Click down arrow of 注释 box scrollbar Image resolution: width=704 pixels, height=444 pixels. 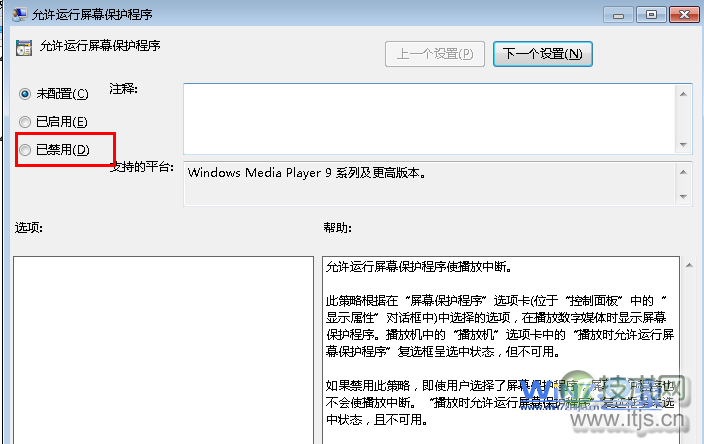(x=683, y=145)
